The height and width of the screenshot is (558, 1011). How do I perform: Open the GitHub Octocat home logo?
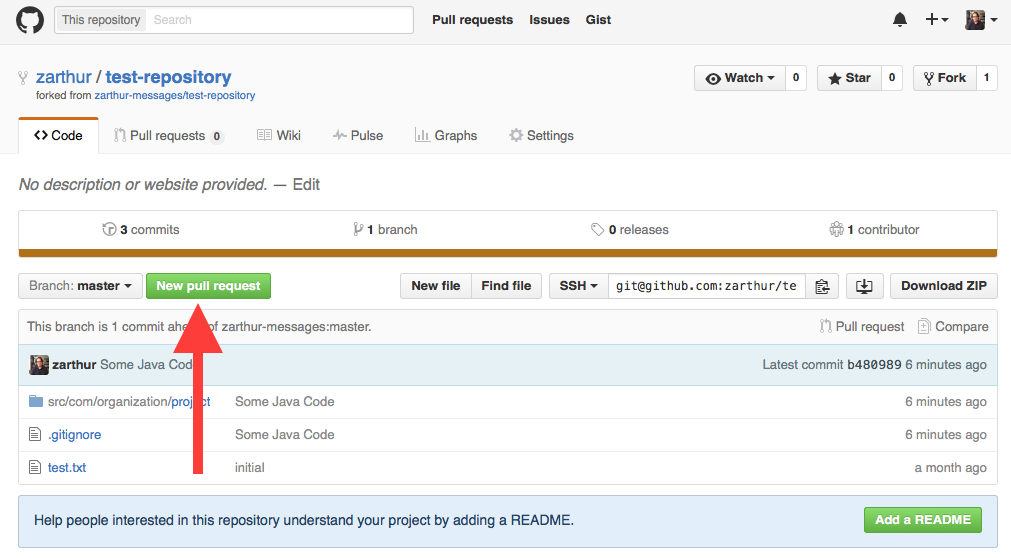(30, 20)
